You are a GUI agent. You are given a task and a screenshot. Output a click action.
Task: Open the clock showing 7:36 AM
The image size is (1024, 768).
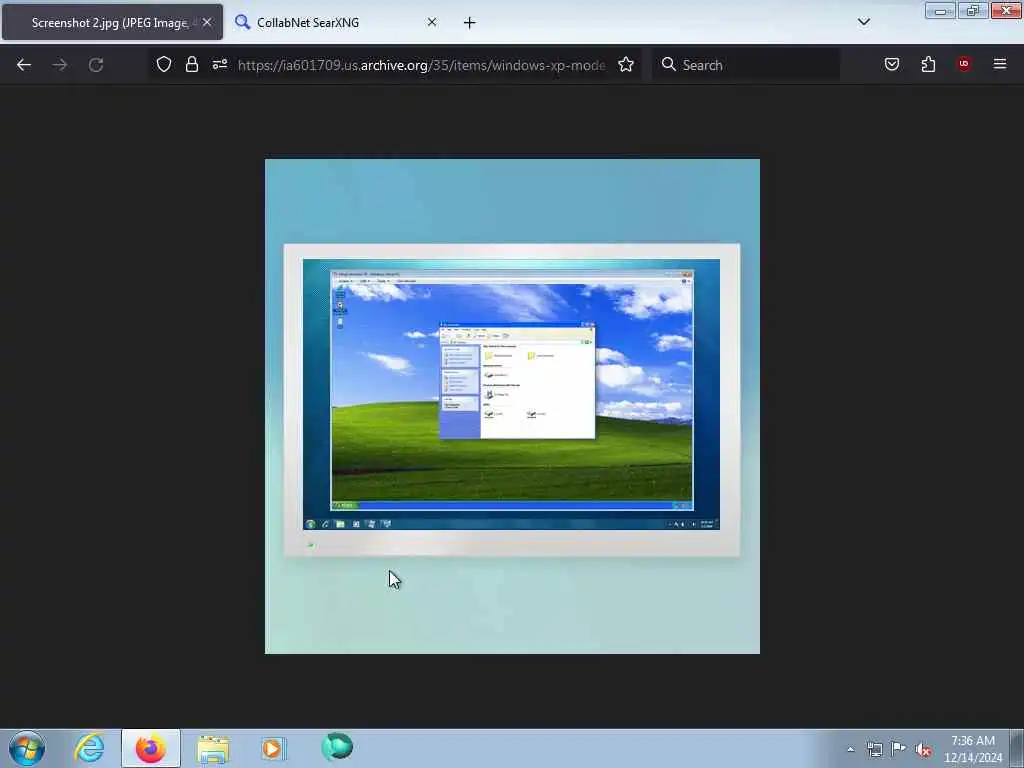point(972,749)
